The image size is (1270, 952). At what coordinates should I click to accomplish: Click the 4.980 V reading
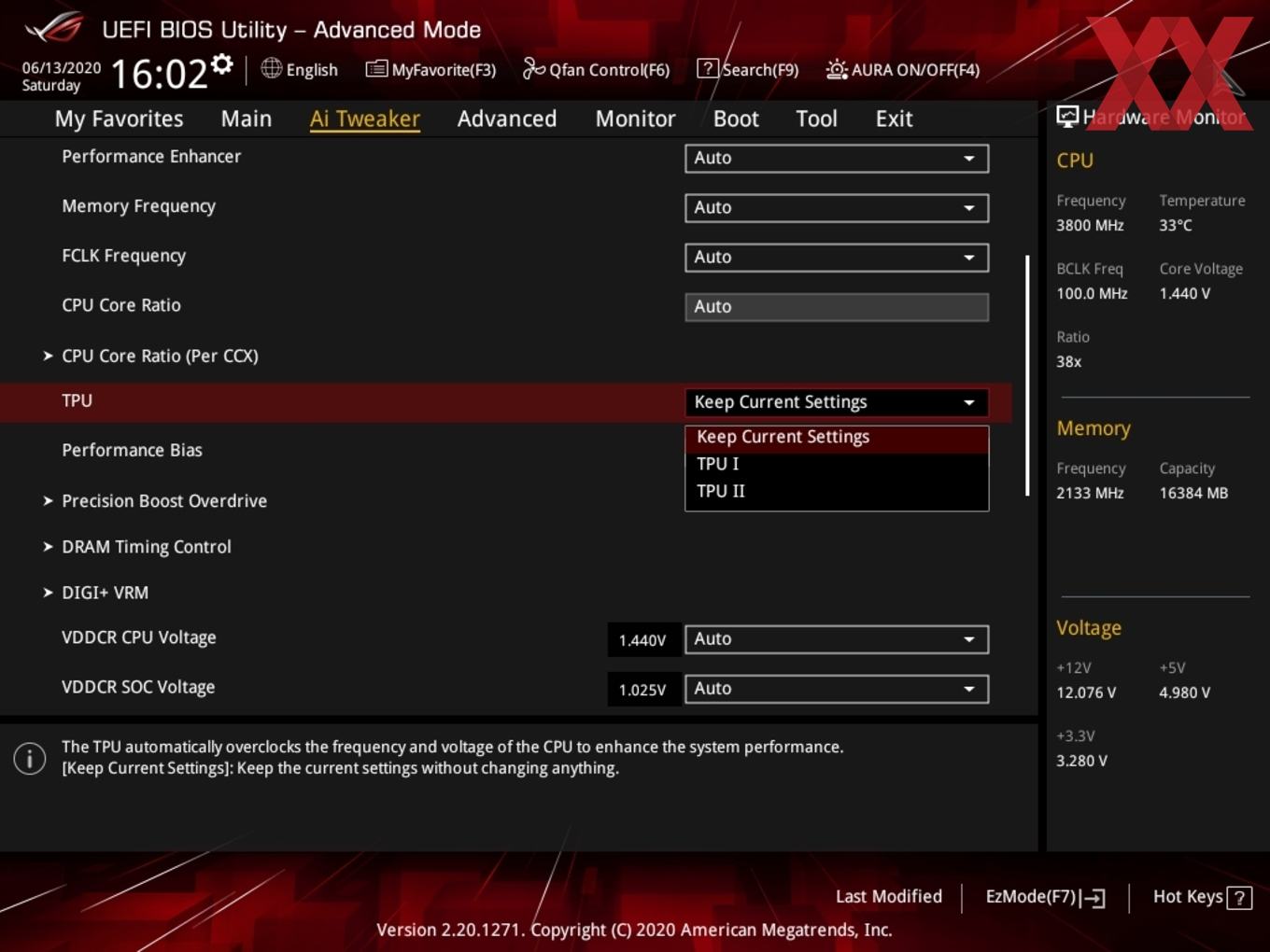(1185, 693)
